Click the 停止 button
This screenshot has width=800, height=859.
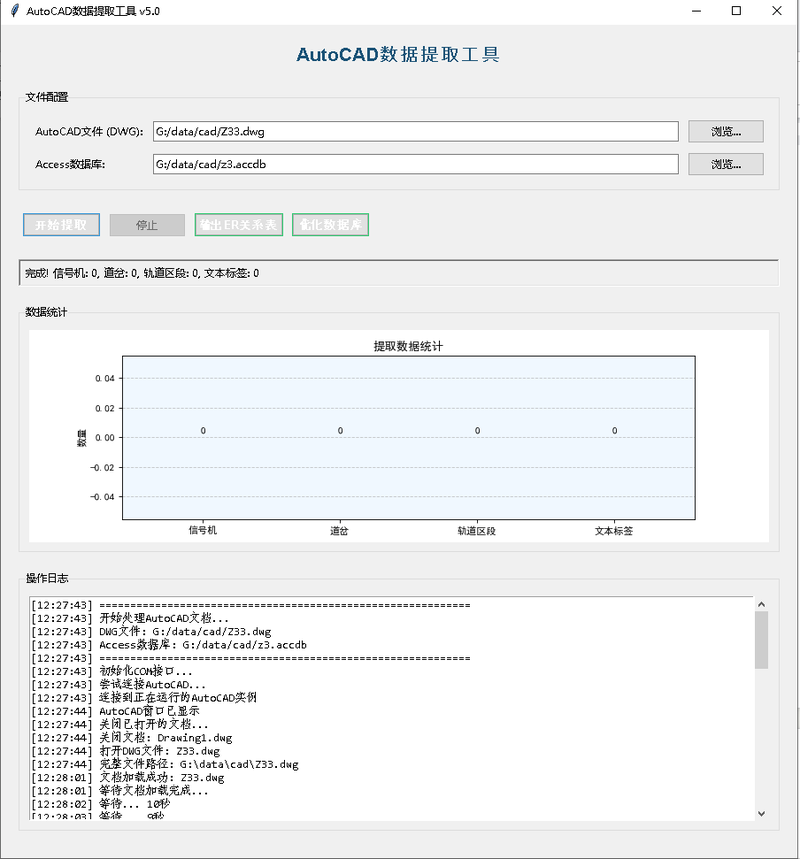(x=147, y=225)
